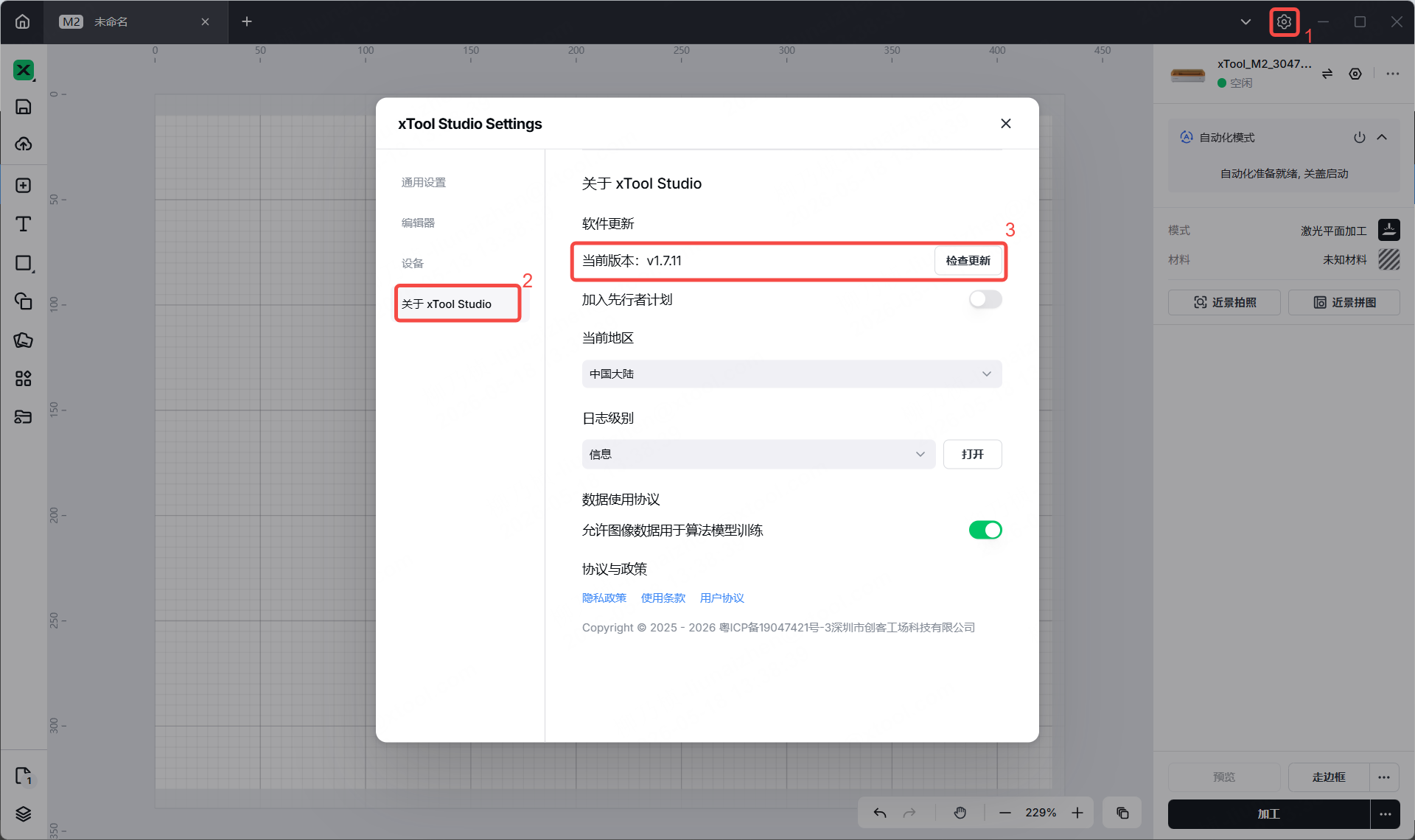Zoom in with the plus icon
Screen dimensions: 1415x840
click(x=1077, y=813)
